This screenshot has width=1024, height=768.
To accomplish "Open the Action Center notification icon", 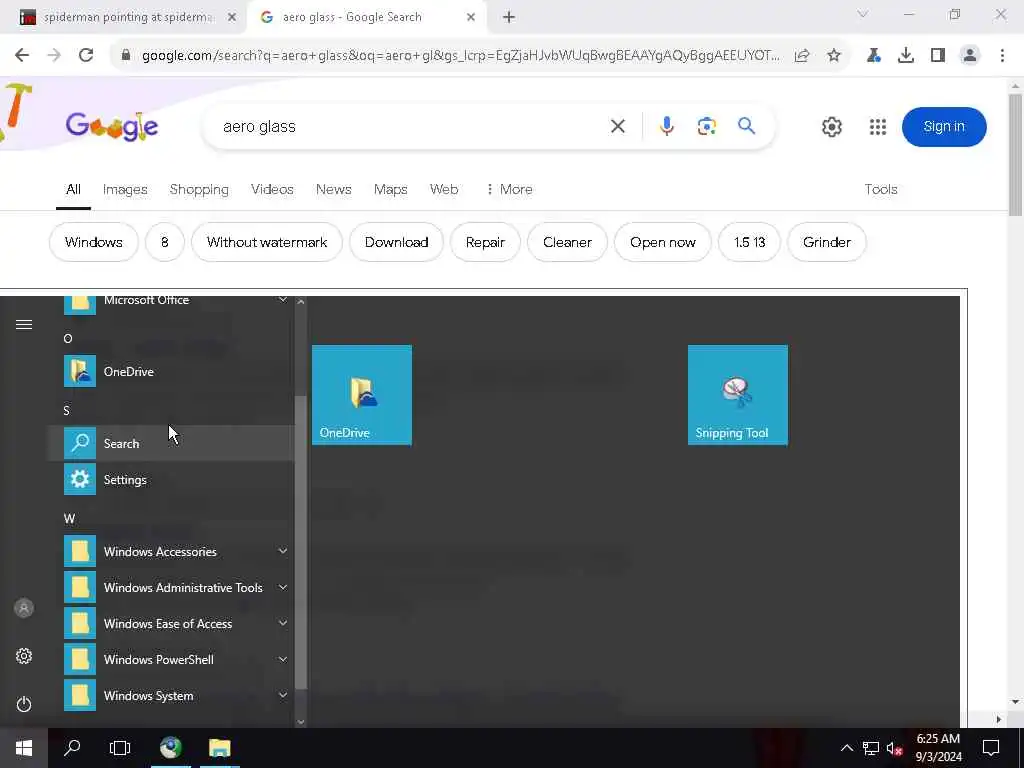I will coord(991,748).
